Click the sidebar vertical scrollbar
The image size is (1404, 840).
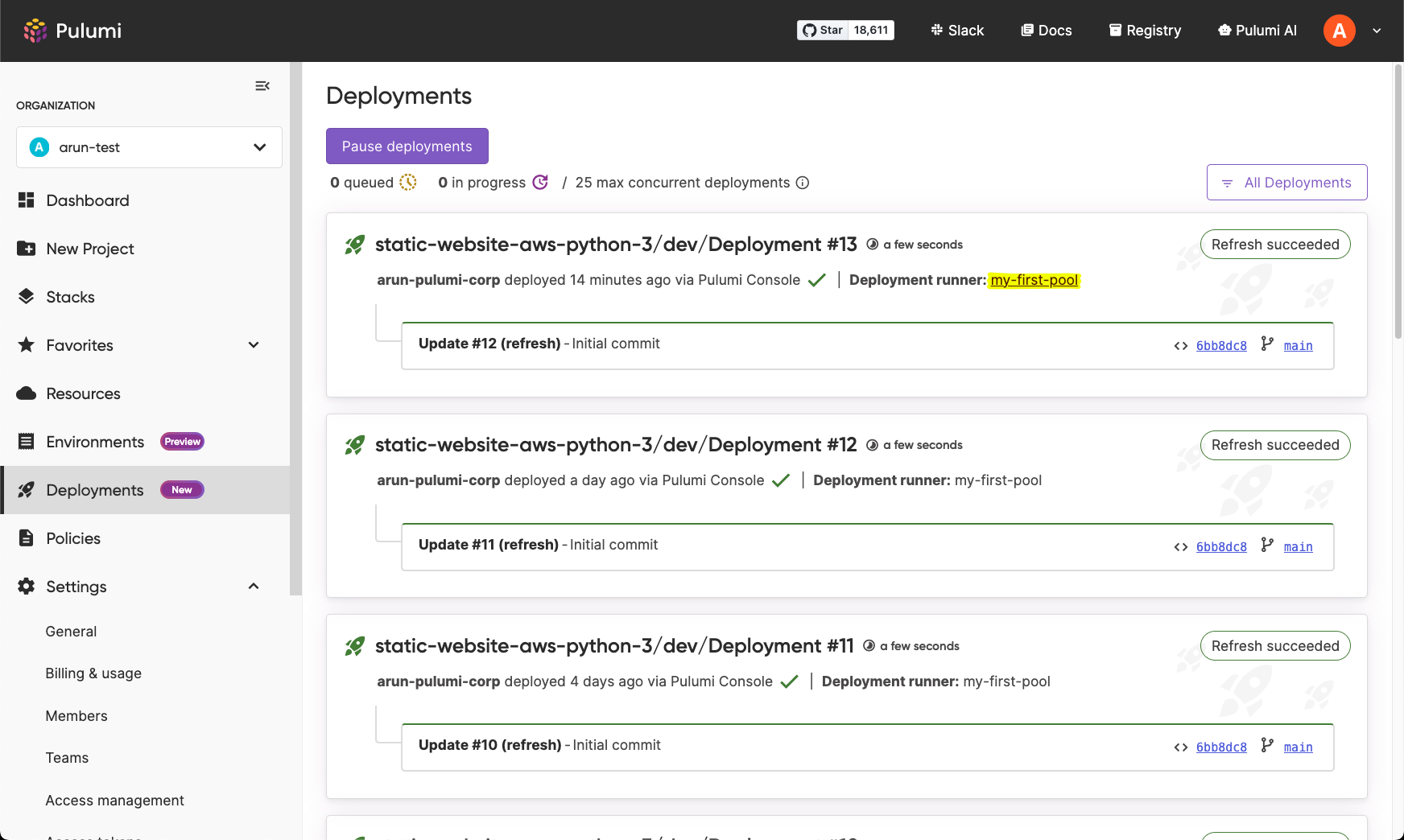(295, 328)
